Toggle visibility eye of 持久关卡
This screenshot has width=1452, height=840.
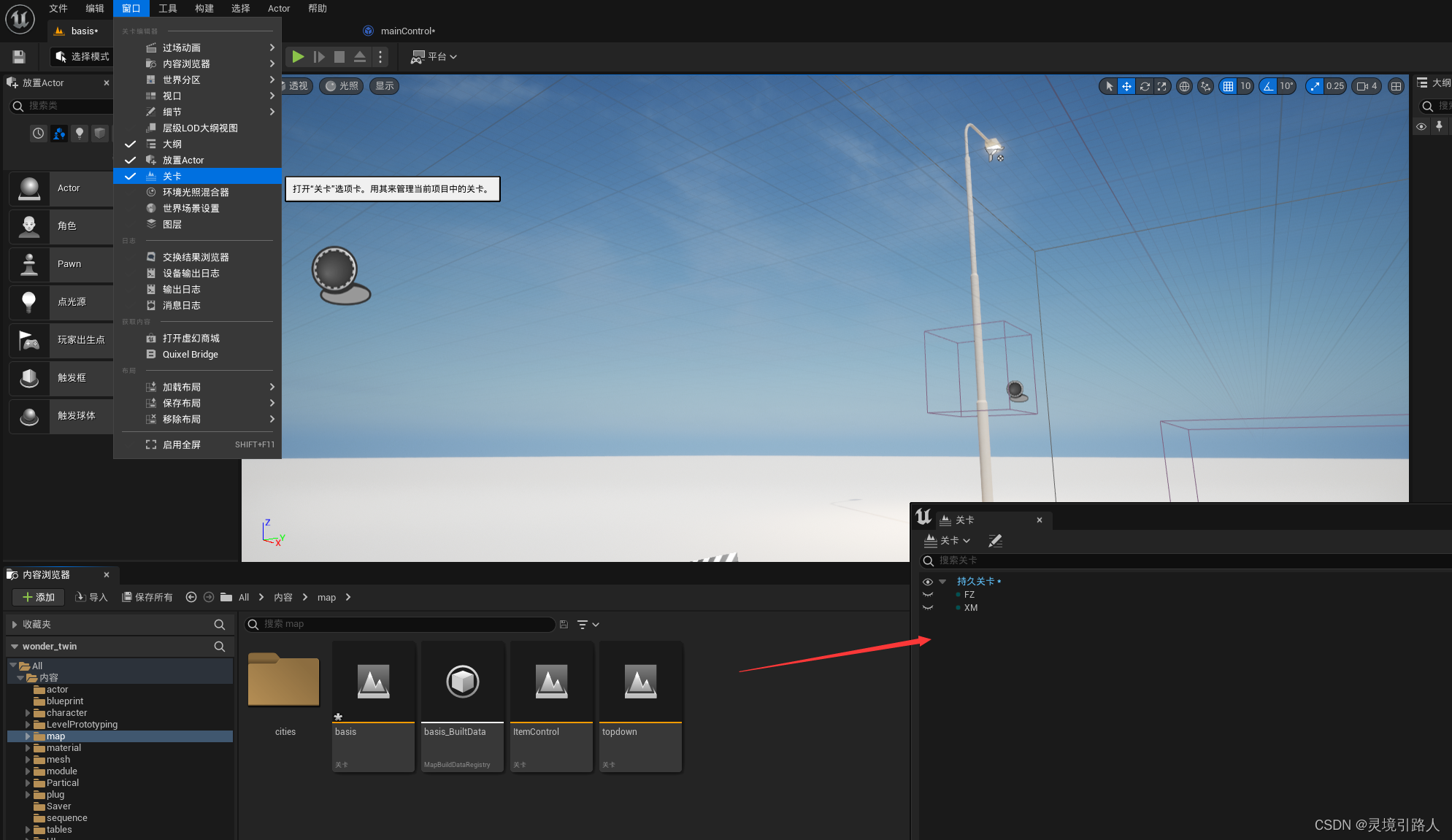(928, 582)
